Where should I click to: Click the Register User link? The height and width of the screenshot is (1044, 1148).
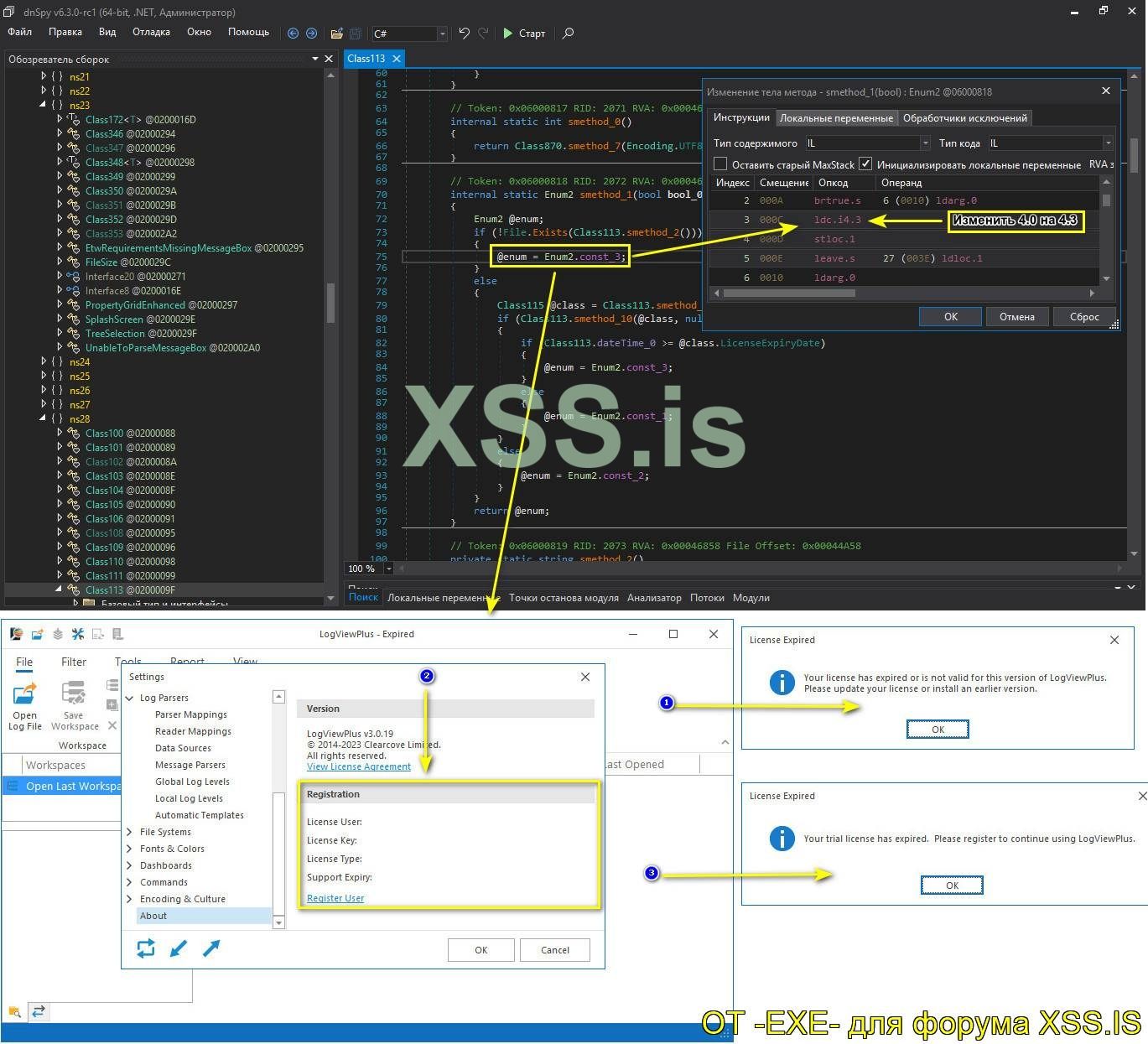click(335, 898)
